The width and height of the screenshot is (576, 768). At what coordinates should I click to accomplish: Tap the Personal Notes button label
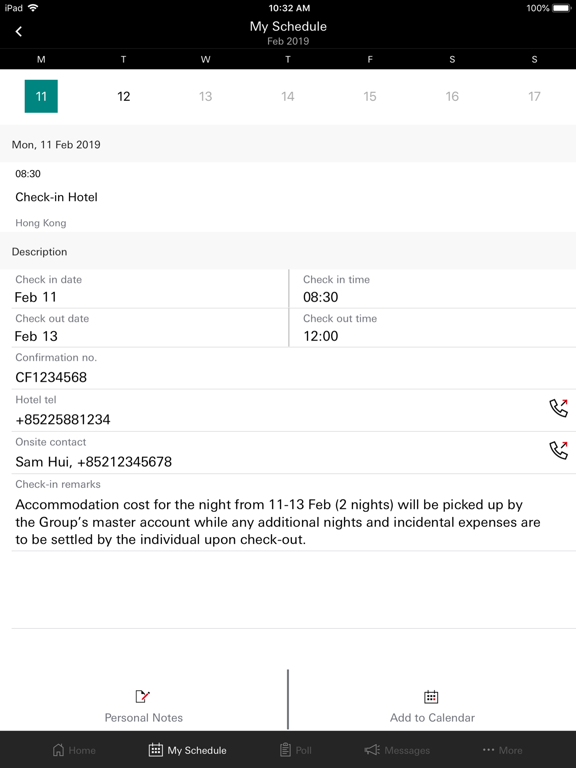click(144, 718)
